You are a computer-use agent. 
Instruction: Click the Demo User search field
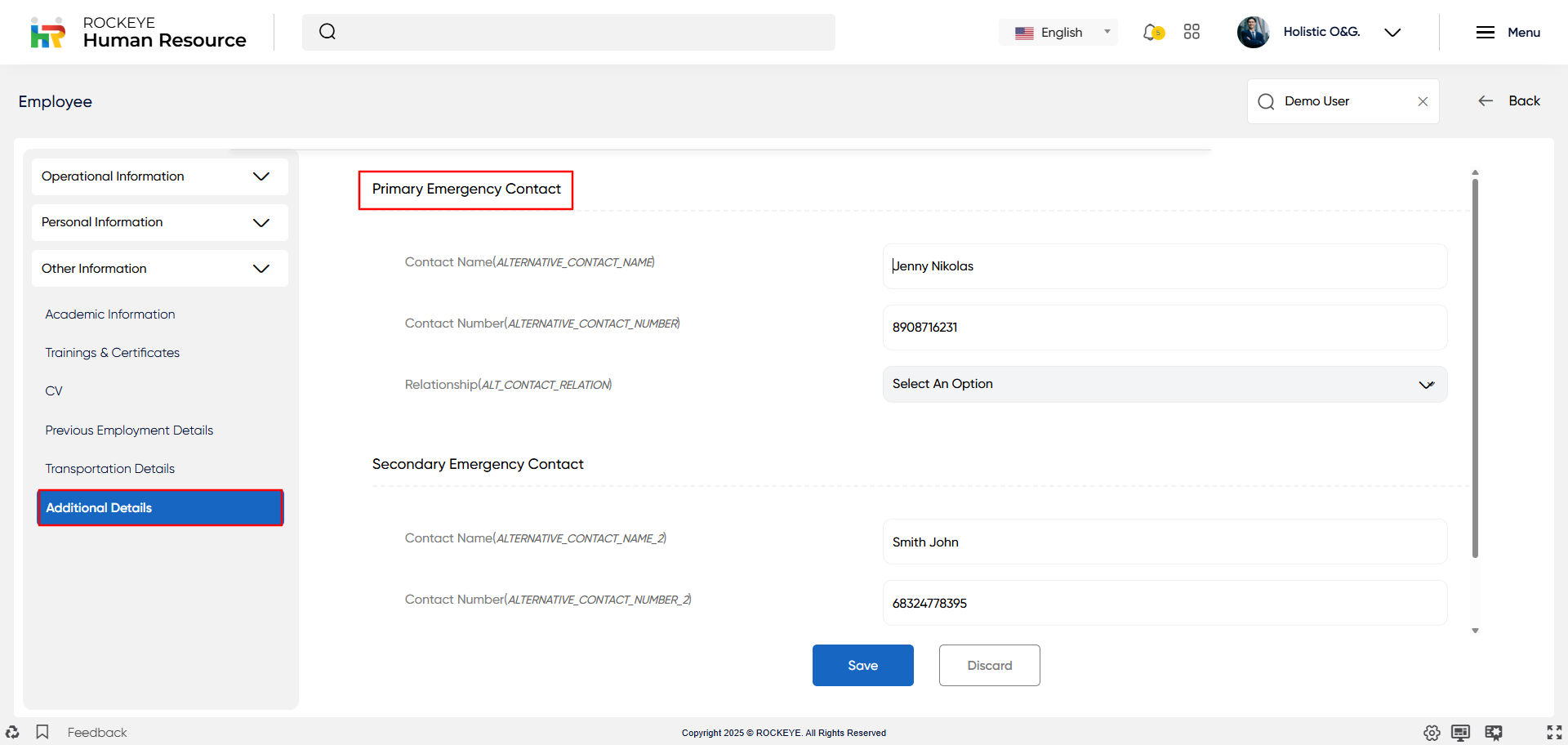1343,101
